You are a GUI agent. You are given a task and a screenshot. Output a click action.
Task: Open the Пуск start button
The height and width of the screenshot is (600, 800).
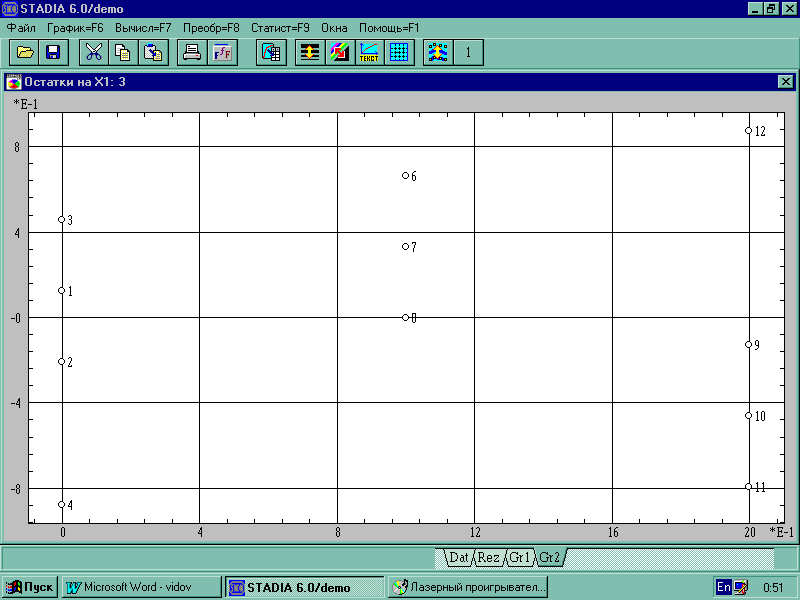coord(30,587)
